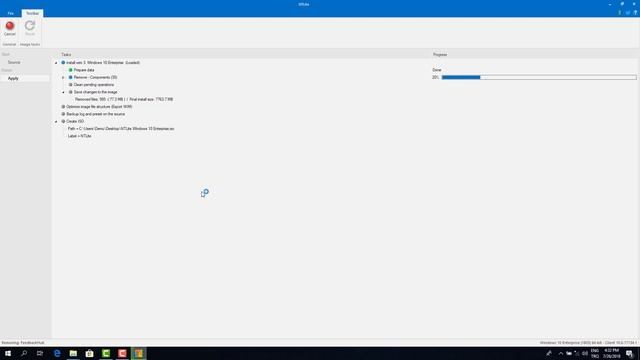640x360 pixels.
Task: Click the Done status text for Prepare data
Action: [x=437, y=70]
